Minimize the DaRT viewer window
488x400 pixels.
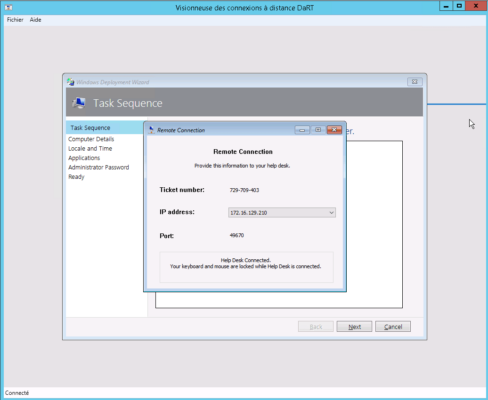[x=446, y=6]
